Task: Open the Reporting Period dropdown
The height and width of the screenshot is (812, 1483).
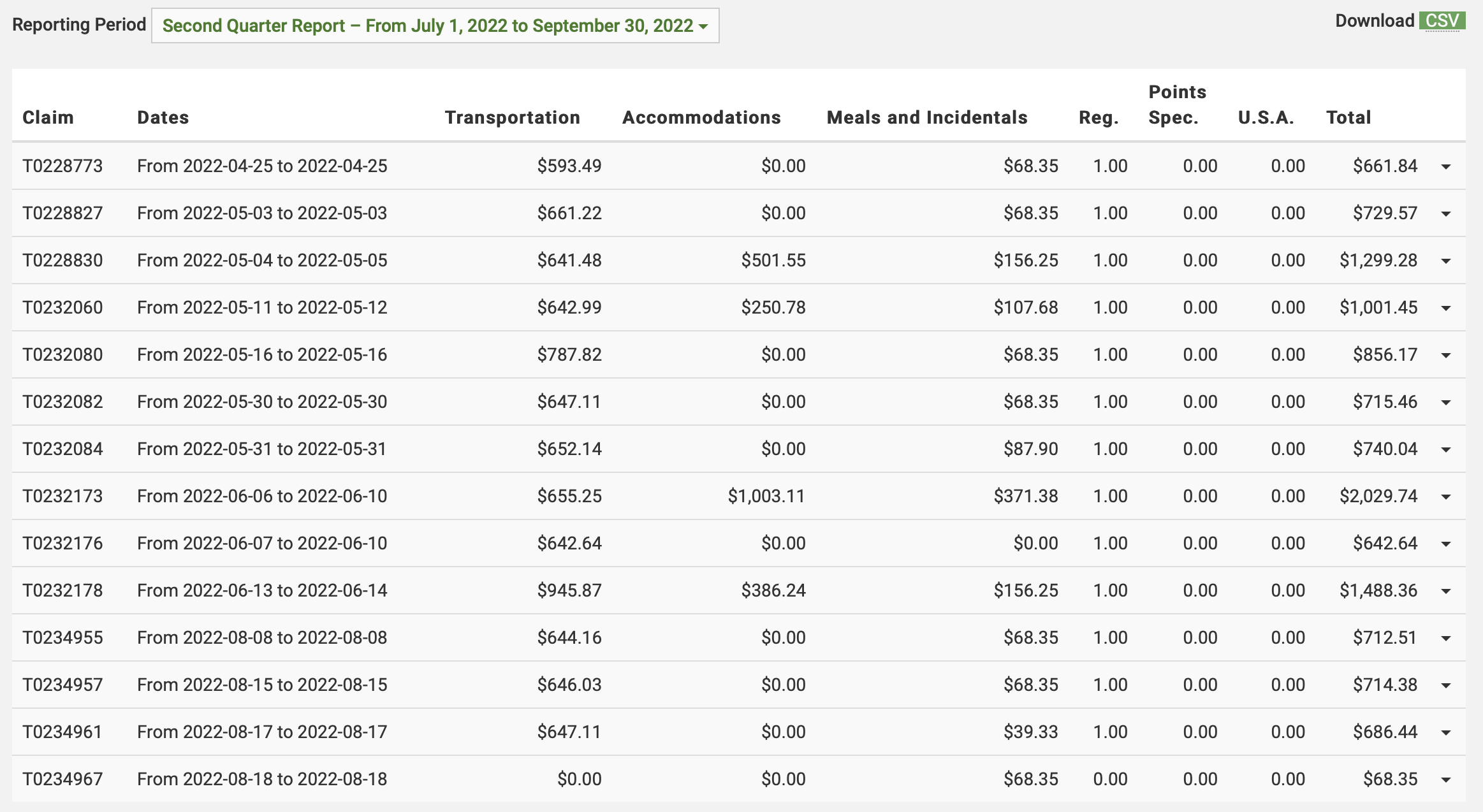Action: [435, 25]
